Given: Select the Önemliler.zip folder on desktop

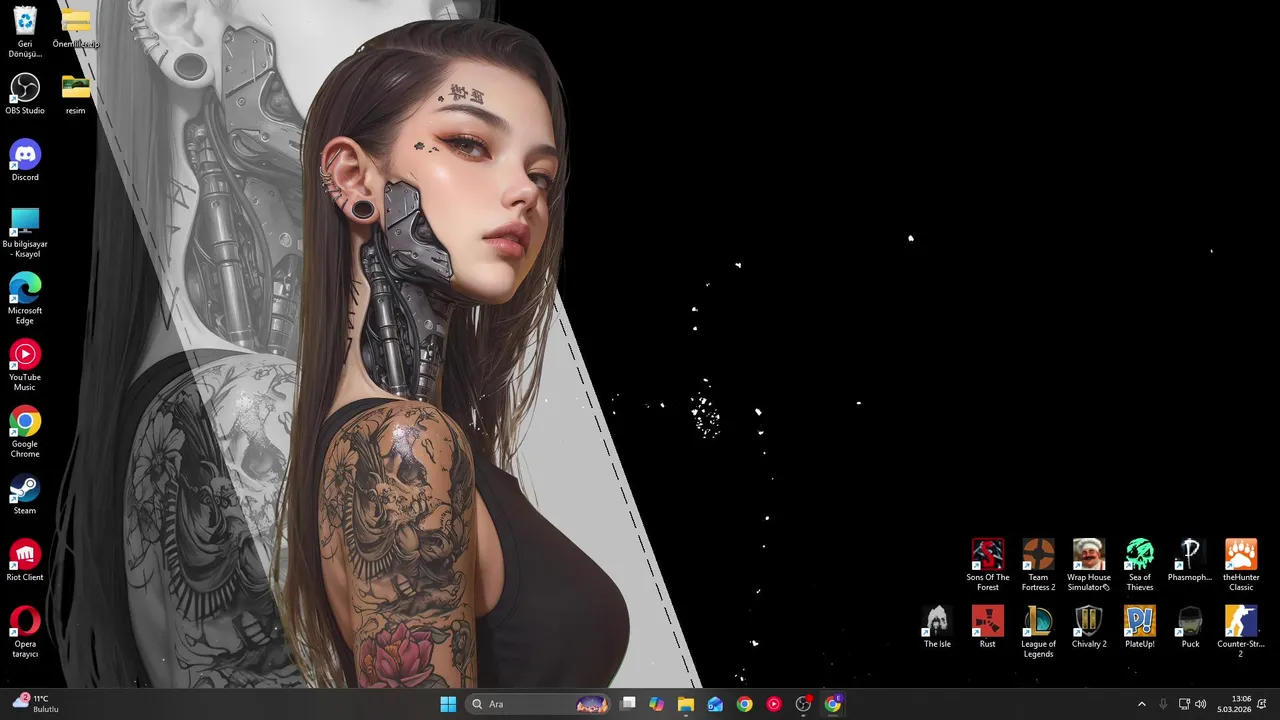Looking at the screenshot, I should tap(76, 27).
